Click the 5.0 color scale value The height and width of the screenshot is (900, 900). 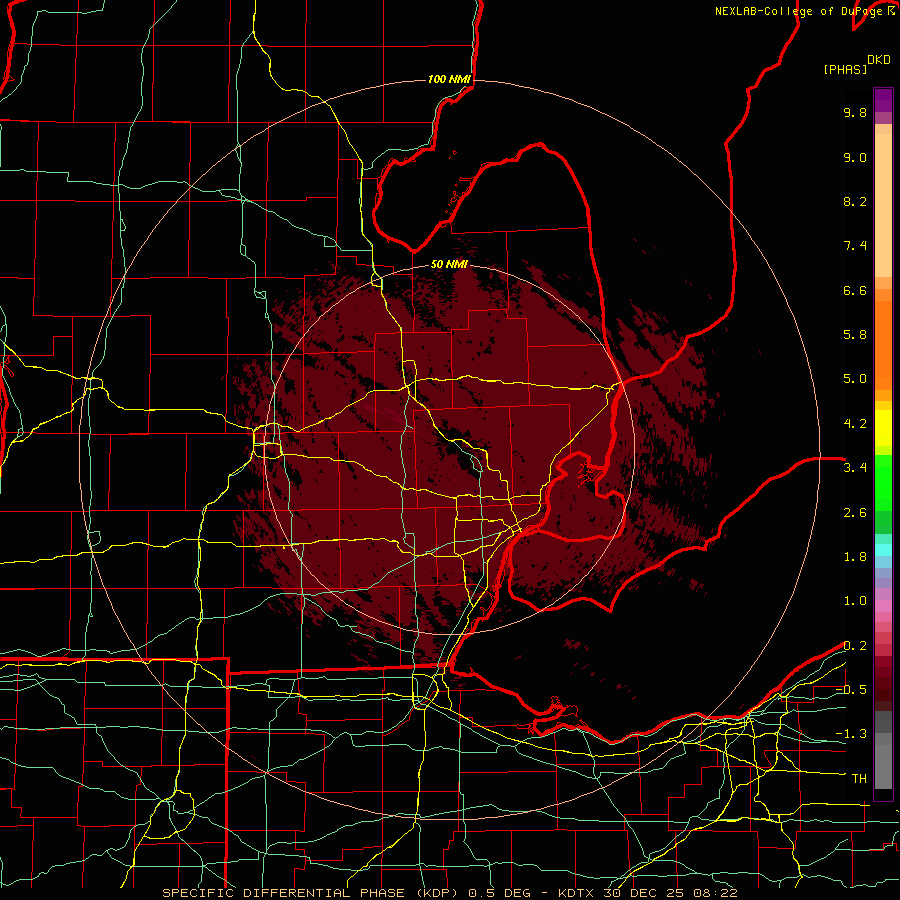click(855, 379)
